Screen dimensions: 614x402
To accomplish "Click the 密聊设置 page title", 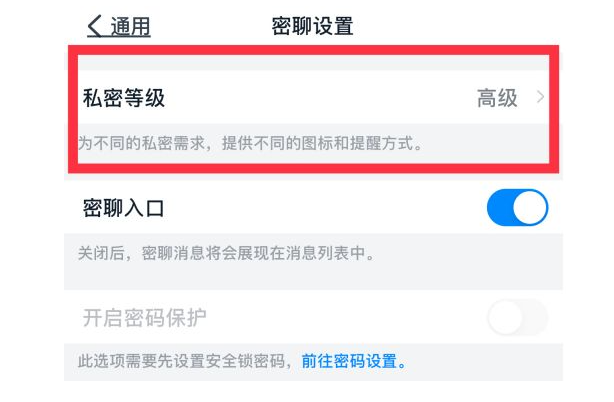I will (312, 27).
